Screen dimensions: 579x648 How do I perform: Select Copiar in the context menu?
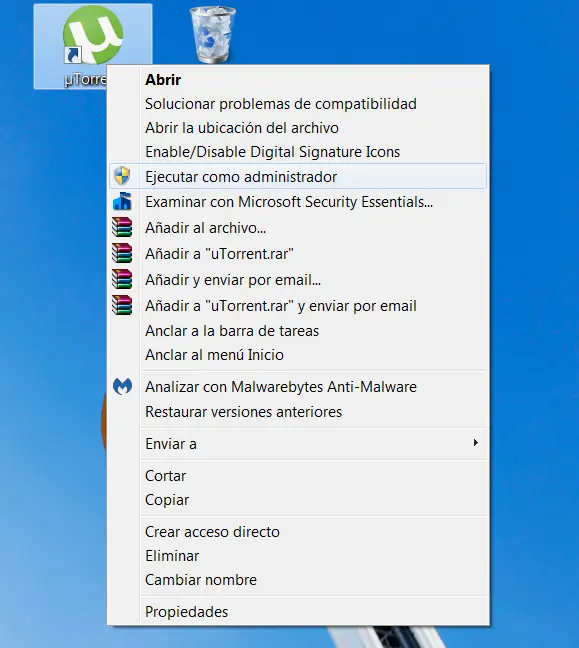(298, 500)
